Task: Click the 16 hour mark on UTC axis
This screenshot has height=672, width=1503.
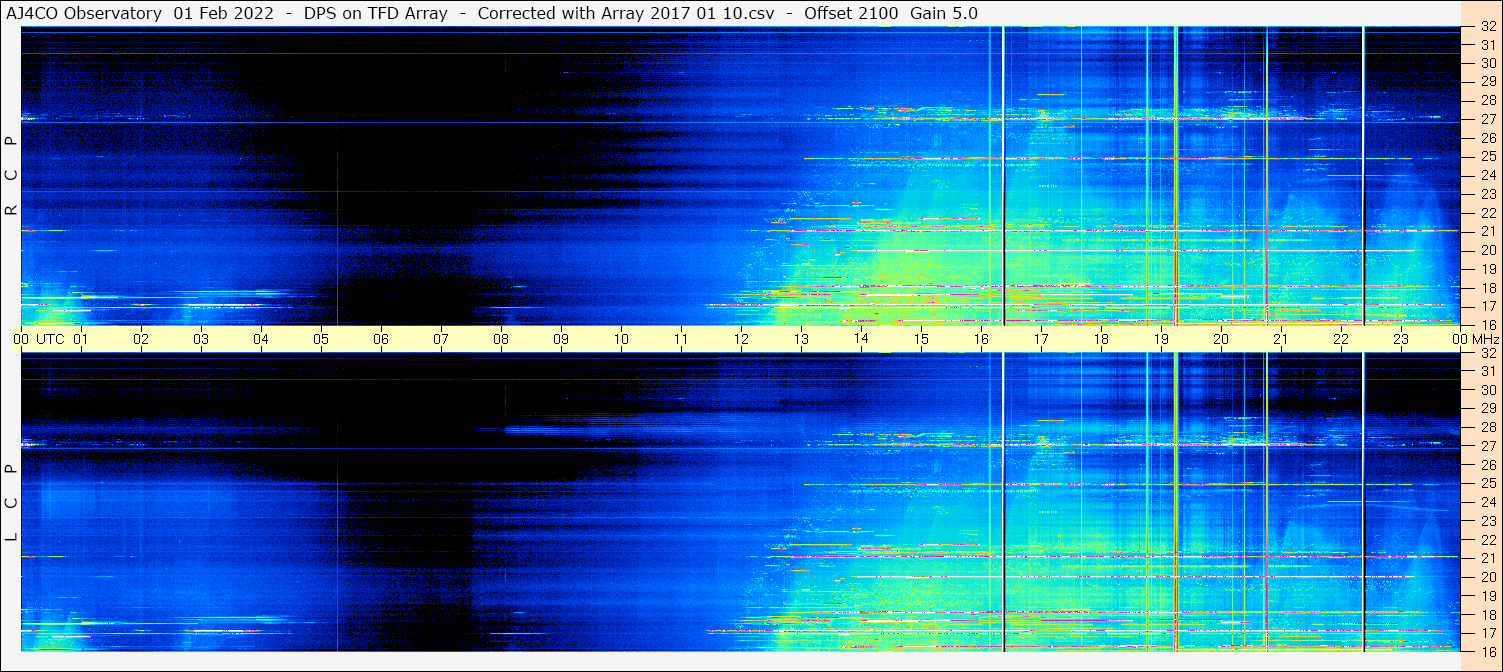Action: [981, 339]
